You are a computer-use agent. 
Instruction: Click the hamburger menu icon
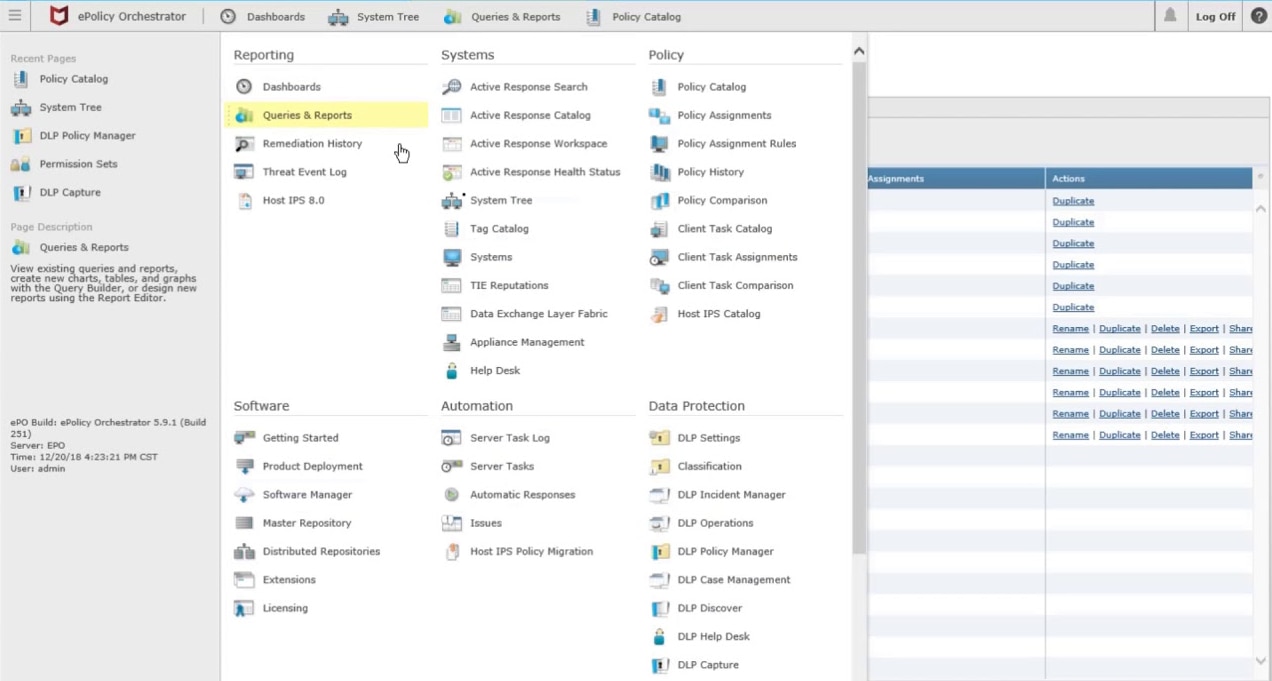(x=14, y=15)
